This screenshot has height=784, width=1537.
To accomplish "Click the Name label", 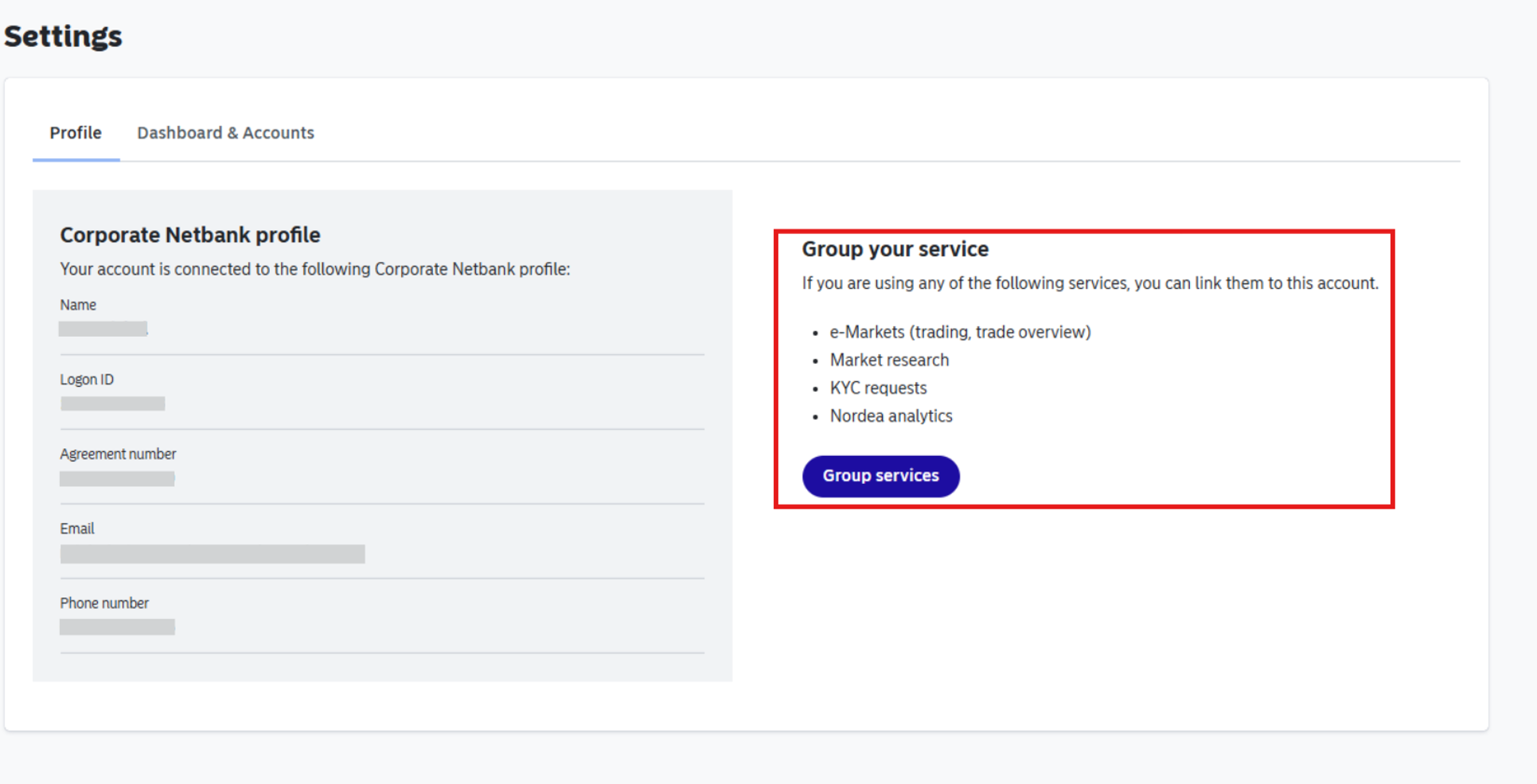I will (x=78, y=305).
